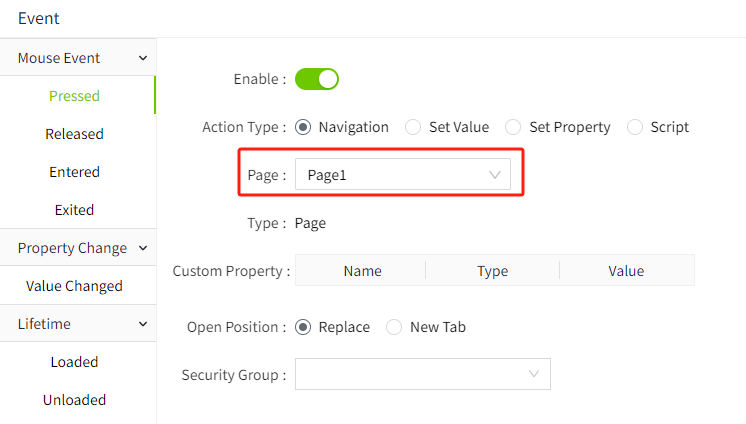Collapse the Lifetime section chevron

tap(143, 324)
